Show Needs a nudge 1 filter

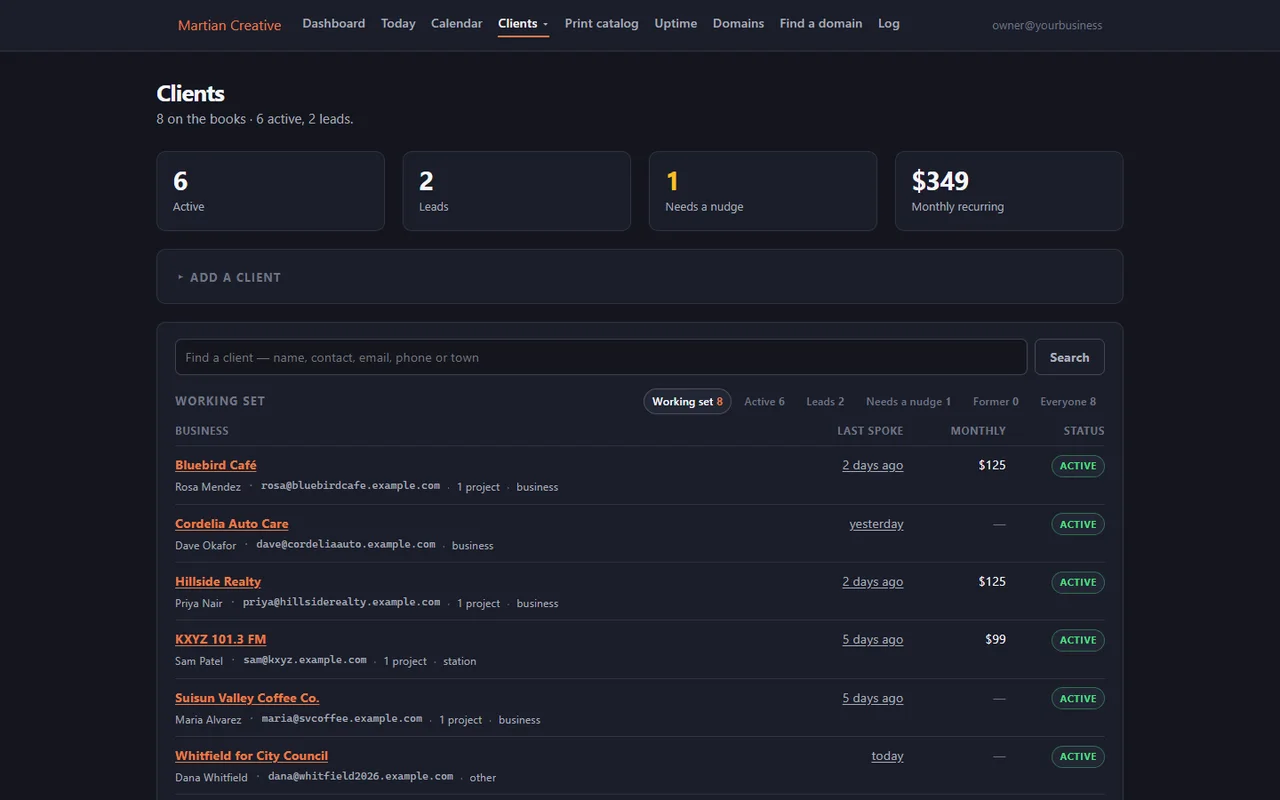908,401
